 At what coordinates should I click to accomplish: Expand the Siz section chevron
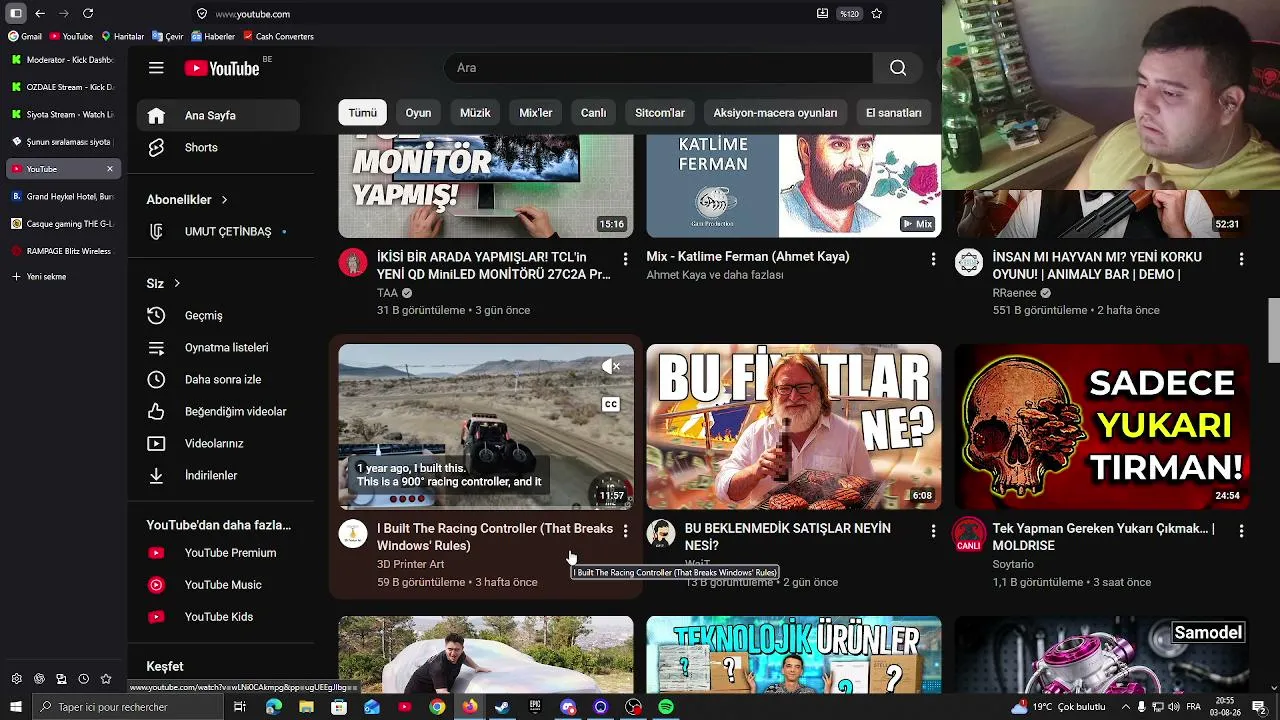pyautogui.click(x=177, y=283)
